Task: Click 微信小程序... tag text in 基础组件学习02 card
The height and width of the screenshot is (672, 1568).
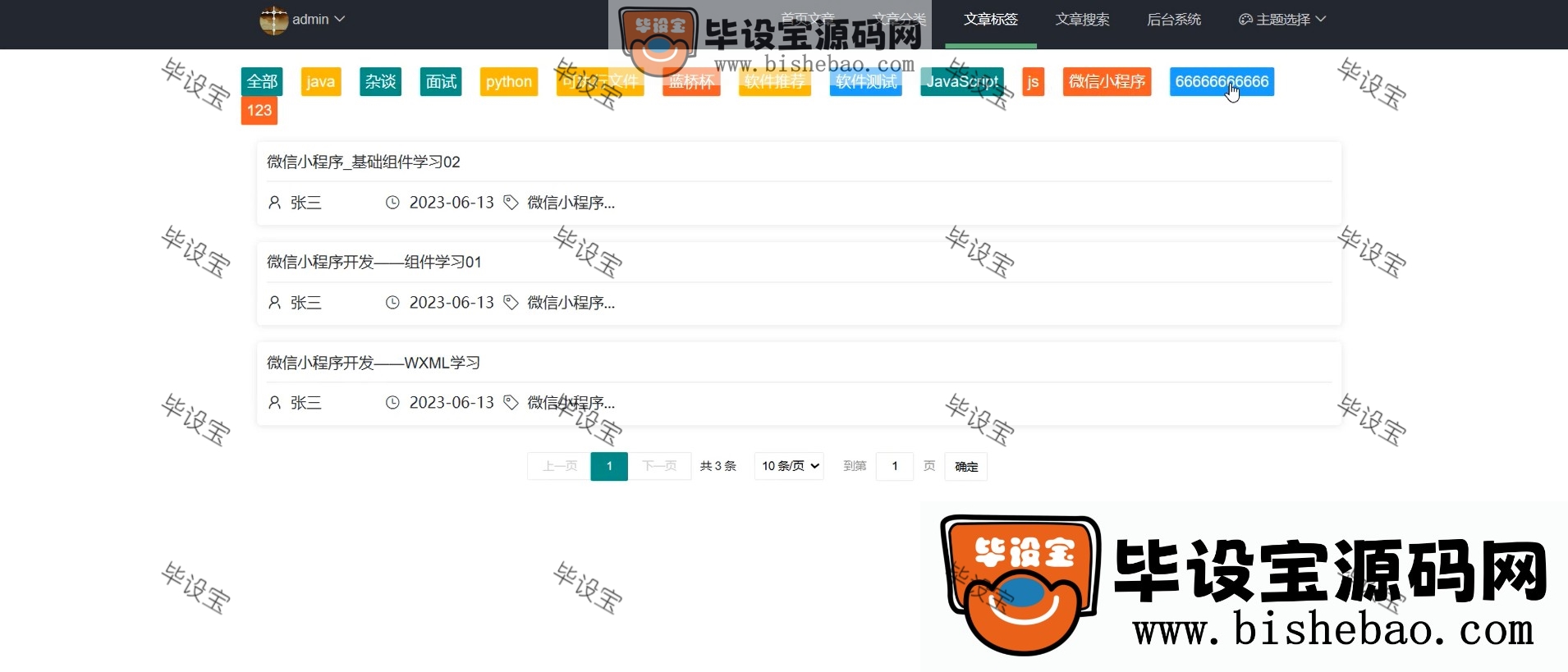Action: pos(571,203)
